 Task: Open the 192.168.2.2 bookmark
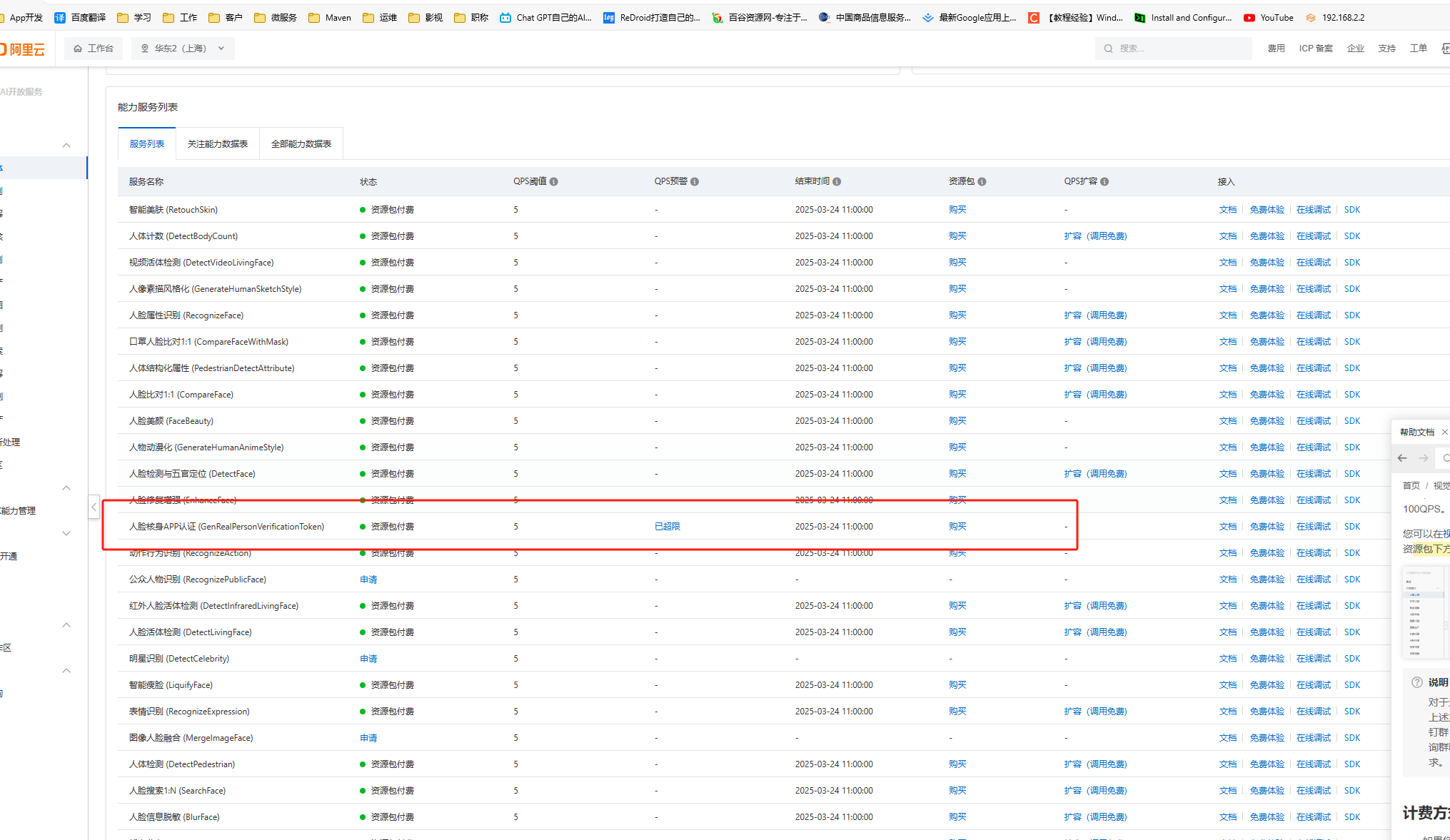(1334, 17)
